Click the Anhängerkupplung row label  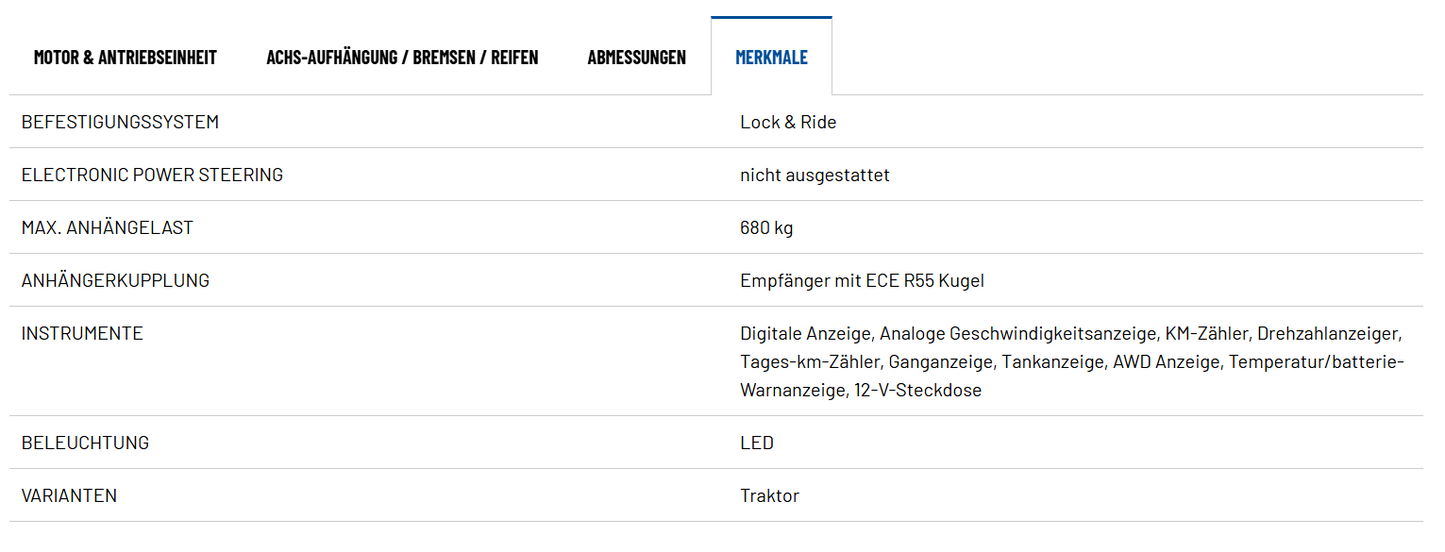115,281
